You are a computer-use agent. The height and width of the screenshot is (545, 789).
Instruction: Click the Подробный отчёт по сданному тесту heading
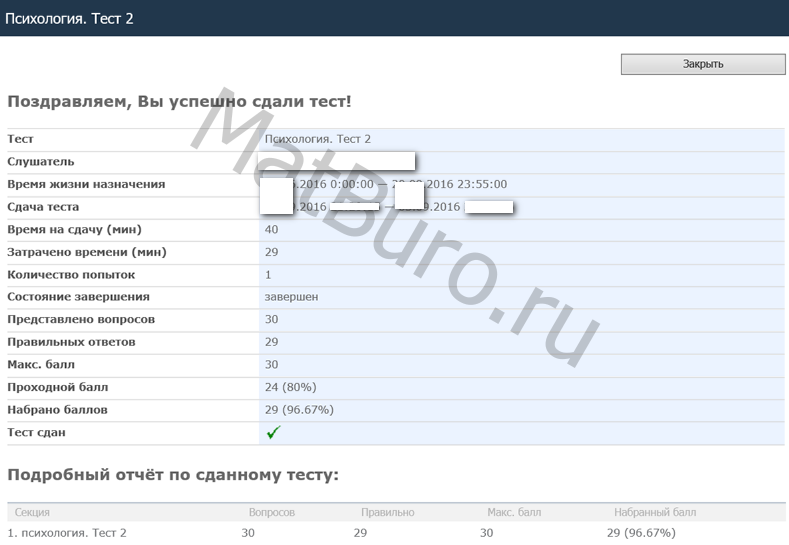[173, 474]
